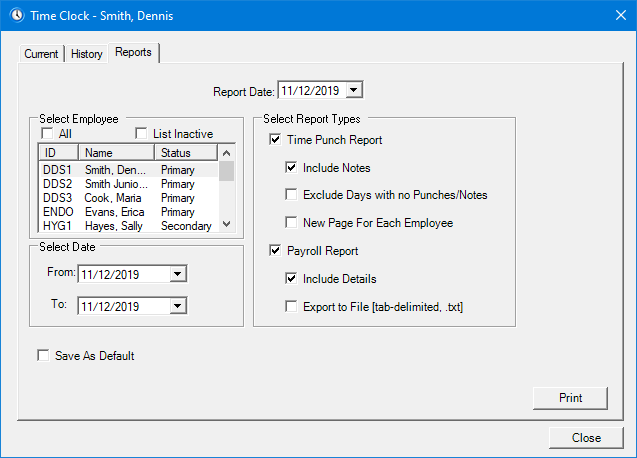Viewport: 637px width, 458px height.
Task: Click the employee list scrollbar thumb
Action: click(x=227, y=171)
